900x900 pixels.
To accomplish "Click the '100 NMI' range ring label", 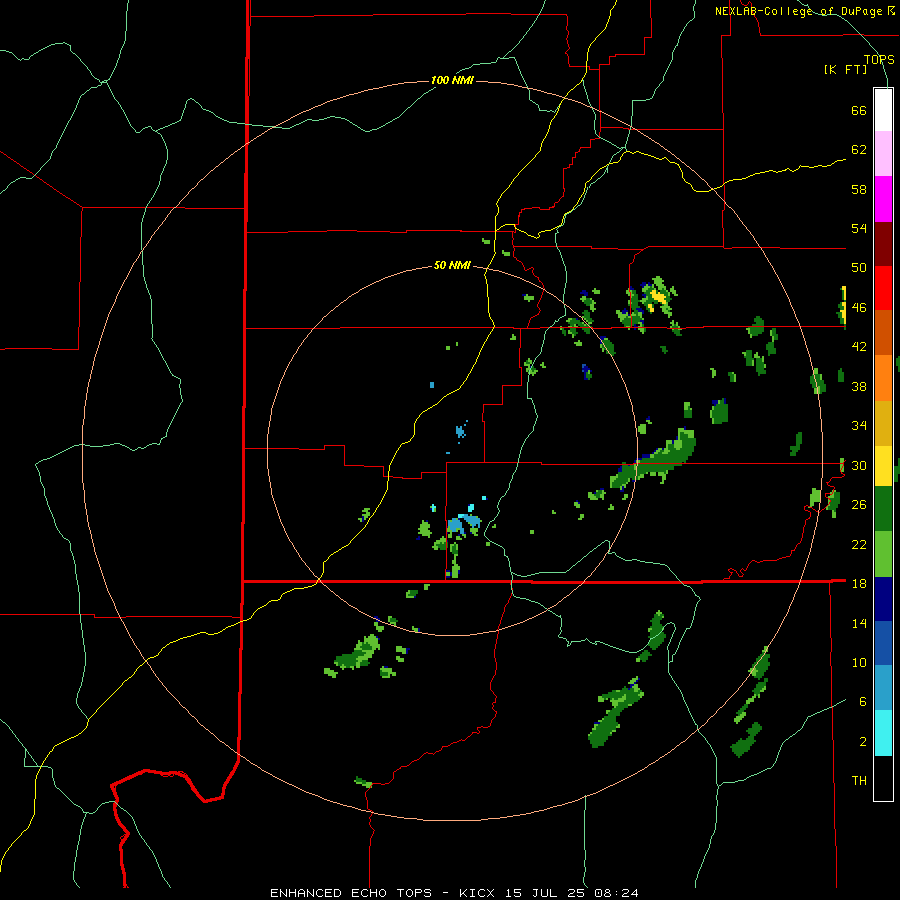I will tap(452, 80).
